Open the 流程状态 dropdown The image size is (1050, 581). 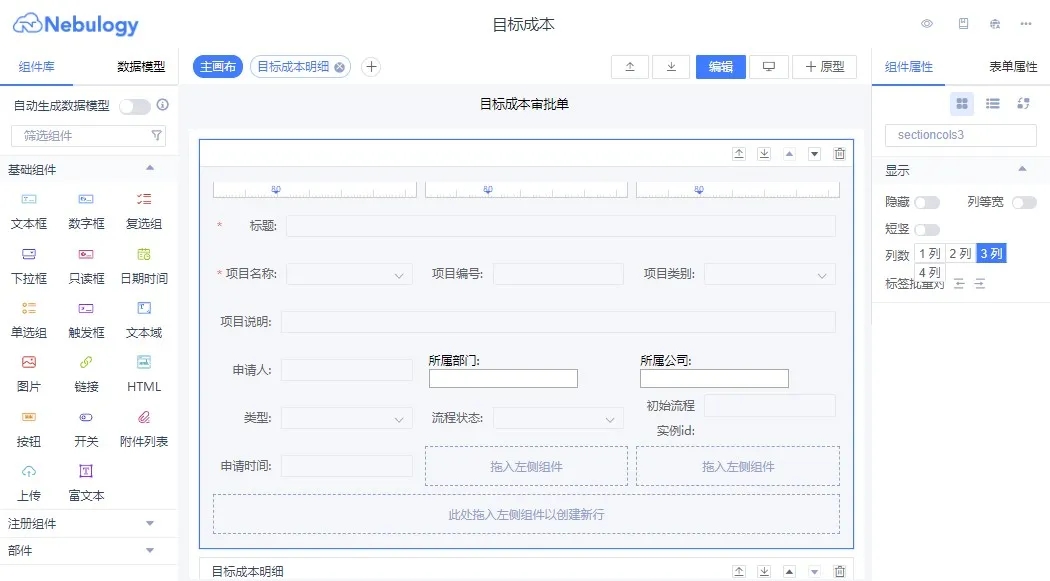pos(558,418)
